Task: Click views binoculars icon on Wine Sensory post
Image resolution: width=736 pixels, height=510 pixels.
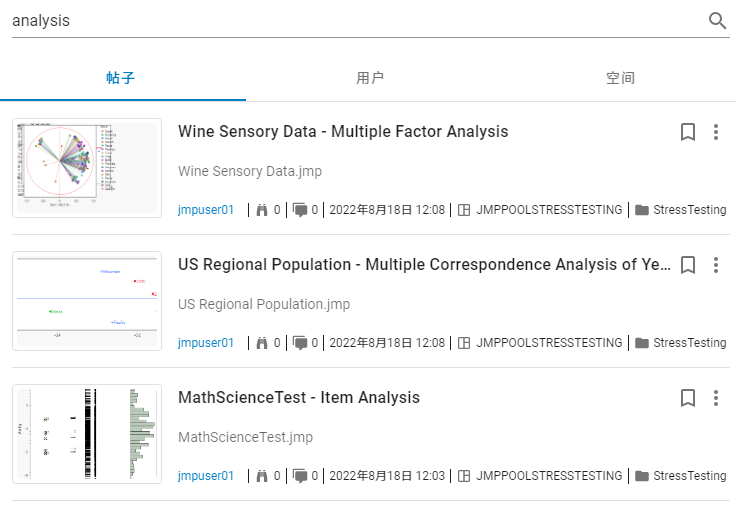Action: coord(262,210)
